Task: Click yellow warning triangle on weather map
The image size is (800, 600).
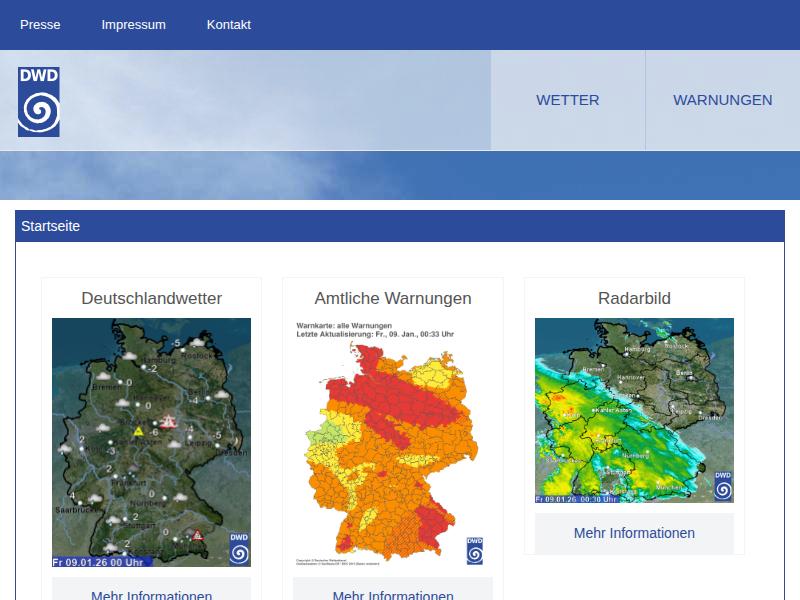Action: [x=139, y=431]
